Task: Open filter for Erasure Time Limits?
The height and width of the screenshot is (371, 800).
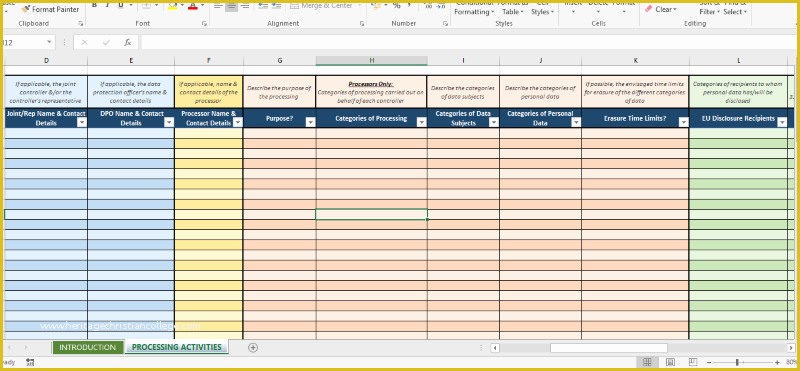Action: 683,122
